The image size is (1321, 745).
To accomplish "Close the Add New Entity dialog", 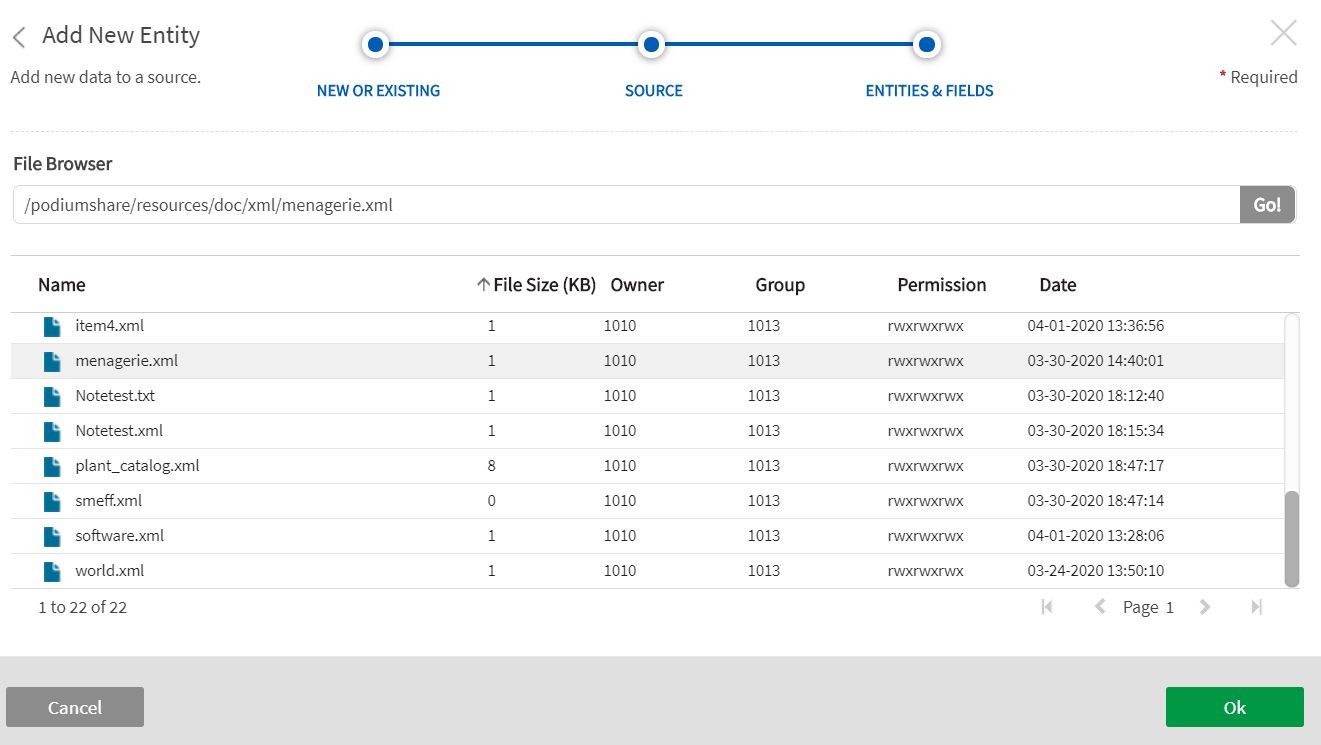I will pyautogui.click(x=1283, y=33).
